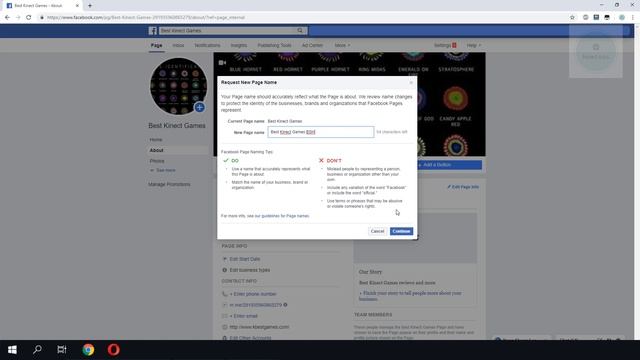Cancel the page name request

click(377, 231)
